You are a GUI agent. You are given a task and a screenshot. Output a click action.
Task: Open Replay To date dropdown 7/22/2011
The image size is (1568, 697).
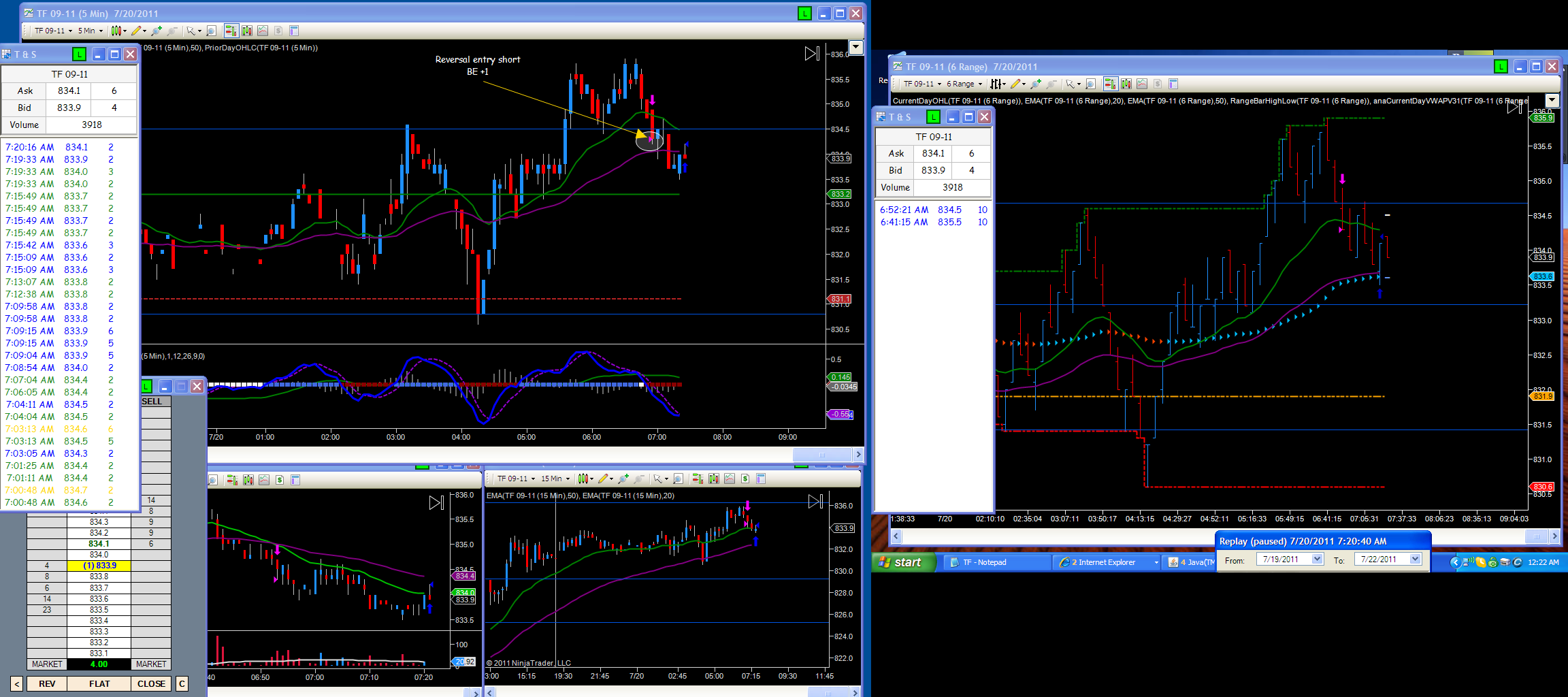(x=1416, y=560)
